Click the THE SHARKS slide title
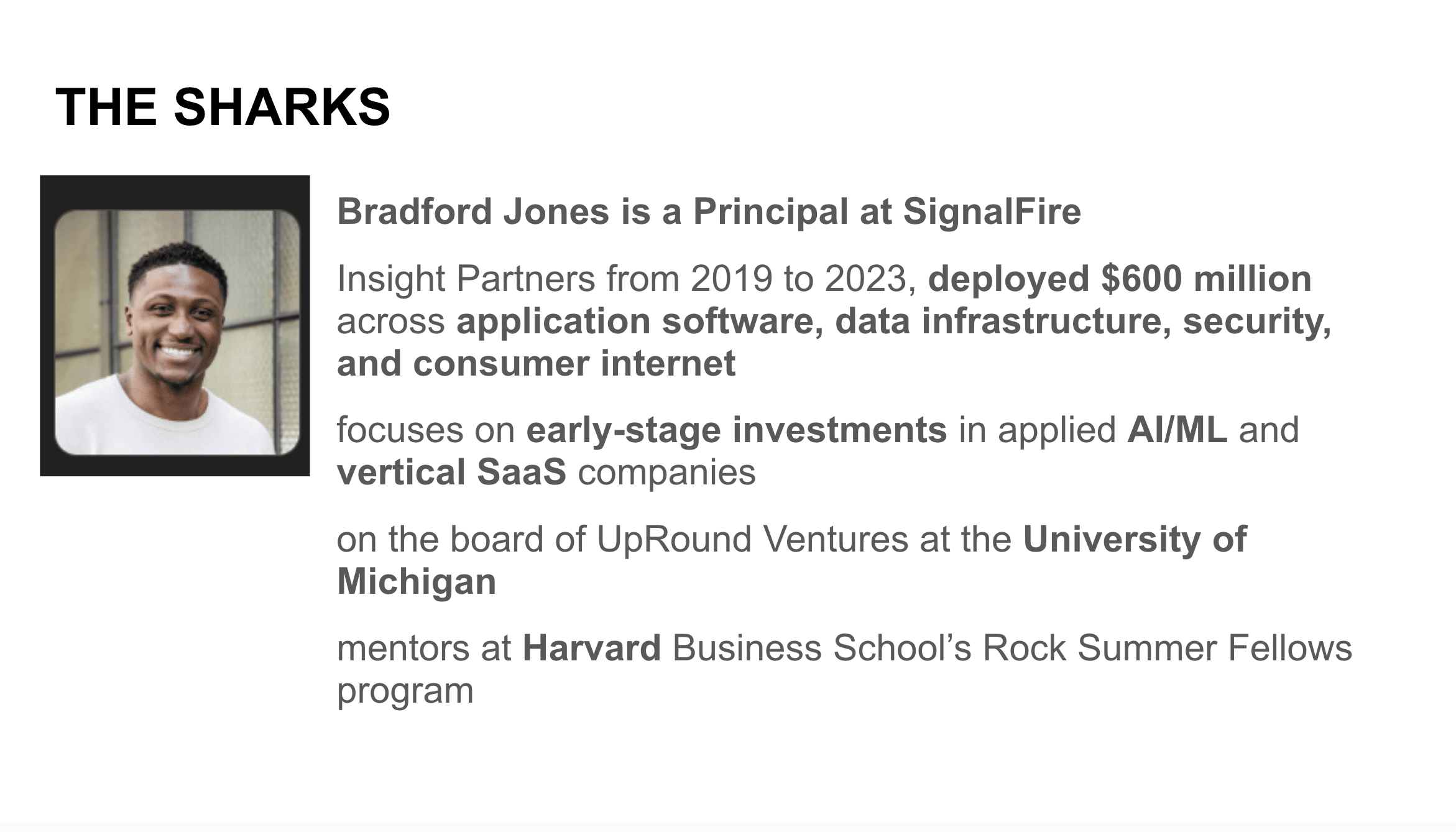Viewport: 1456px width, 832px height. [x=223, y=106]
